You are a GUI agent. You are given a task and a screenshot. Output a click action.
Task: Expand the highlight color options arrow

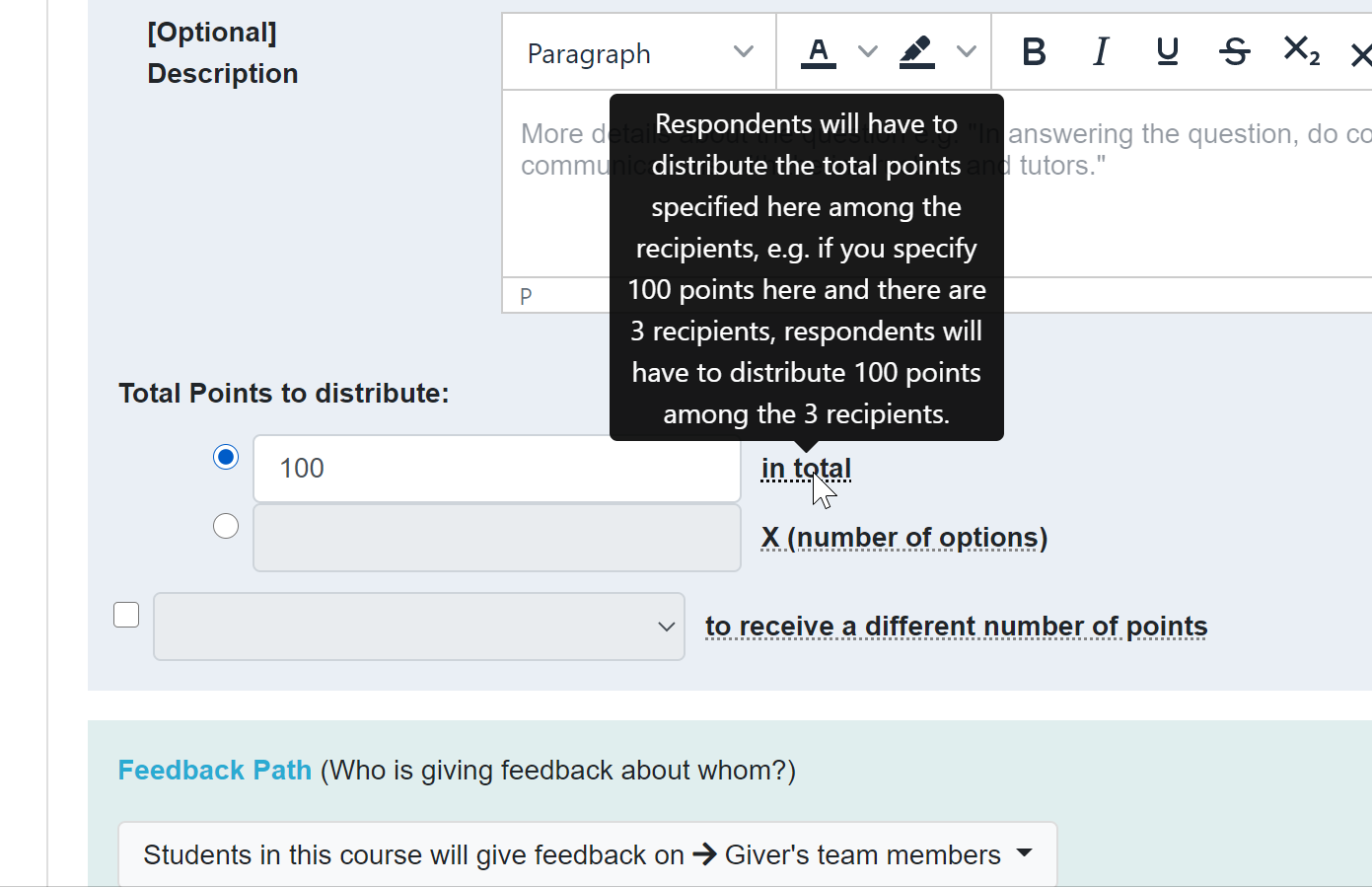point(967,51)
